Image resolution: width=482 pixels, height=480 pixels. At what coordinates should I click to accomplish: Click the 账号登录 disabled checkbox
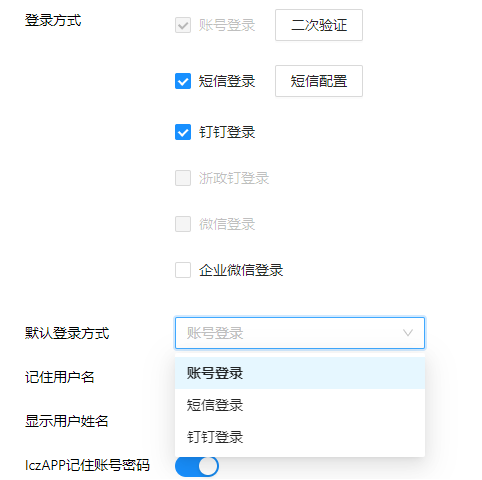183,25
